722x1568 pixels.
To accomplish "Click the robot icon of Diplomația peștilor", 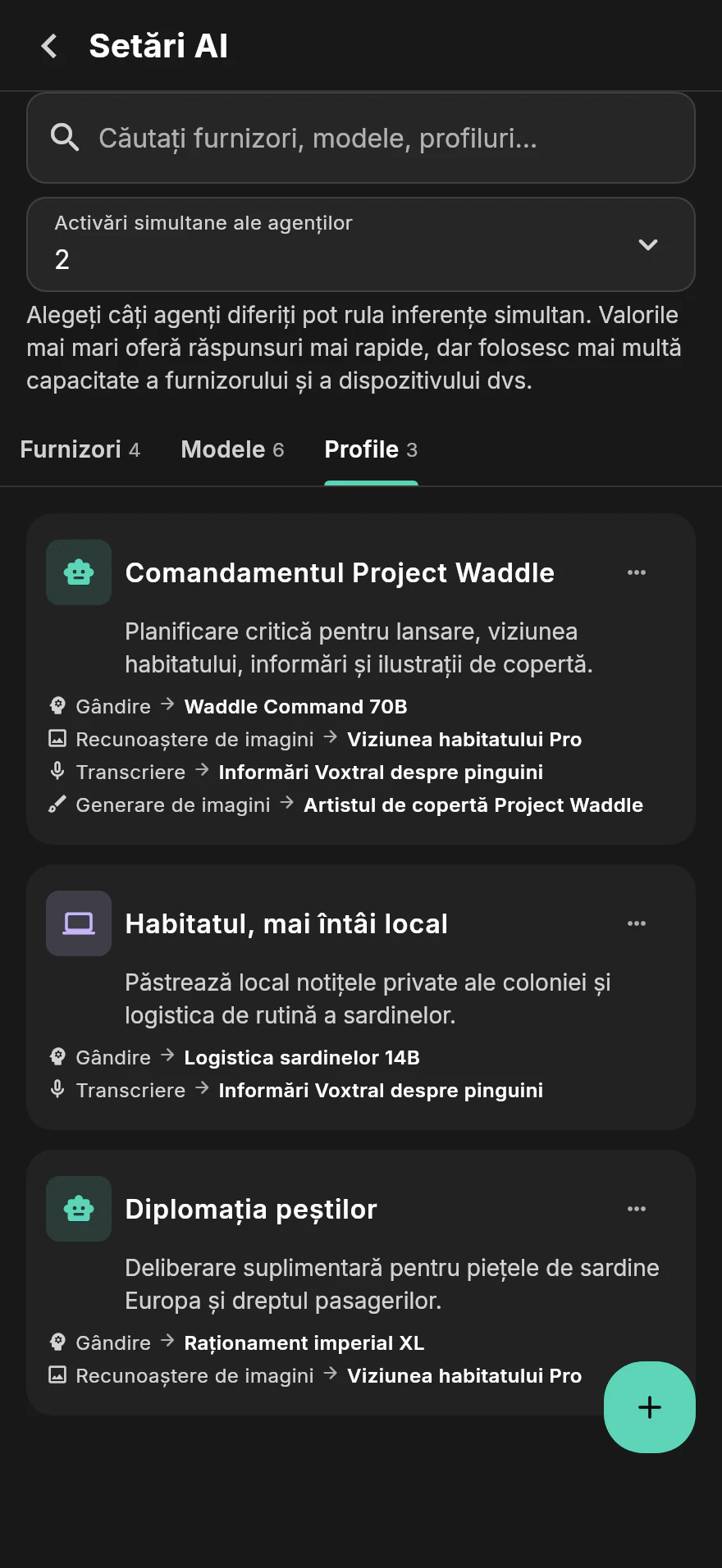I will pyautogui.click(x=79, y=1209).
